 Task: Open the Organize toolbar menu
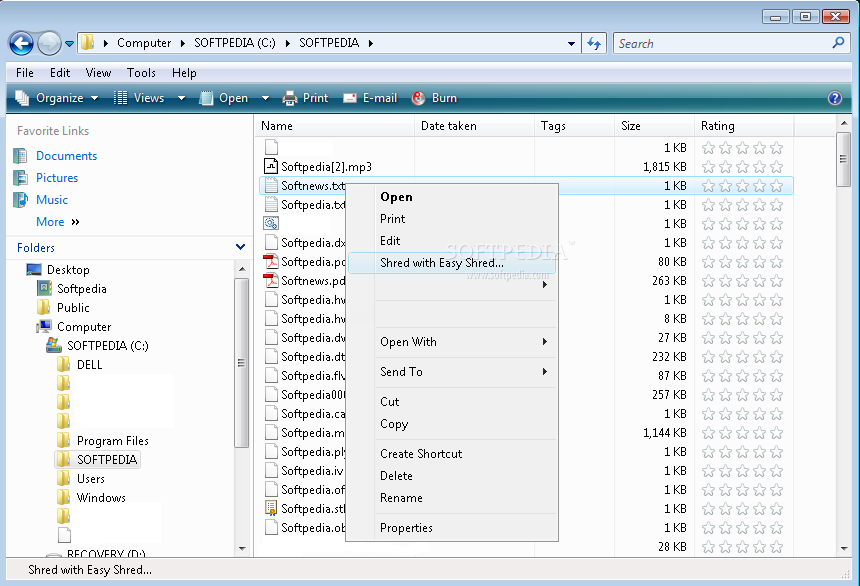56,98
